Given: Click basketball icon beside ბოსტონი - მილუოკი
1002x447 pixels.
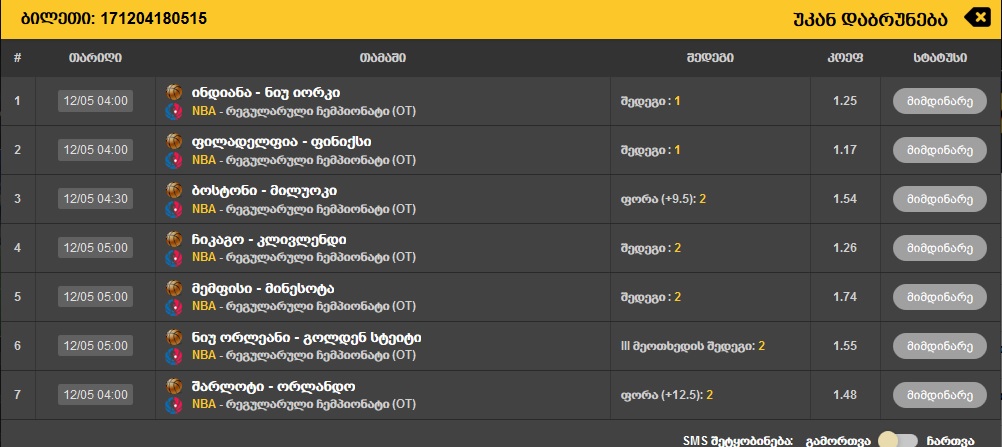Looking at the screenshot, I should pos(174,189).
